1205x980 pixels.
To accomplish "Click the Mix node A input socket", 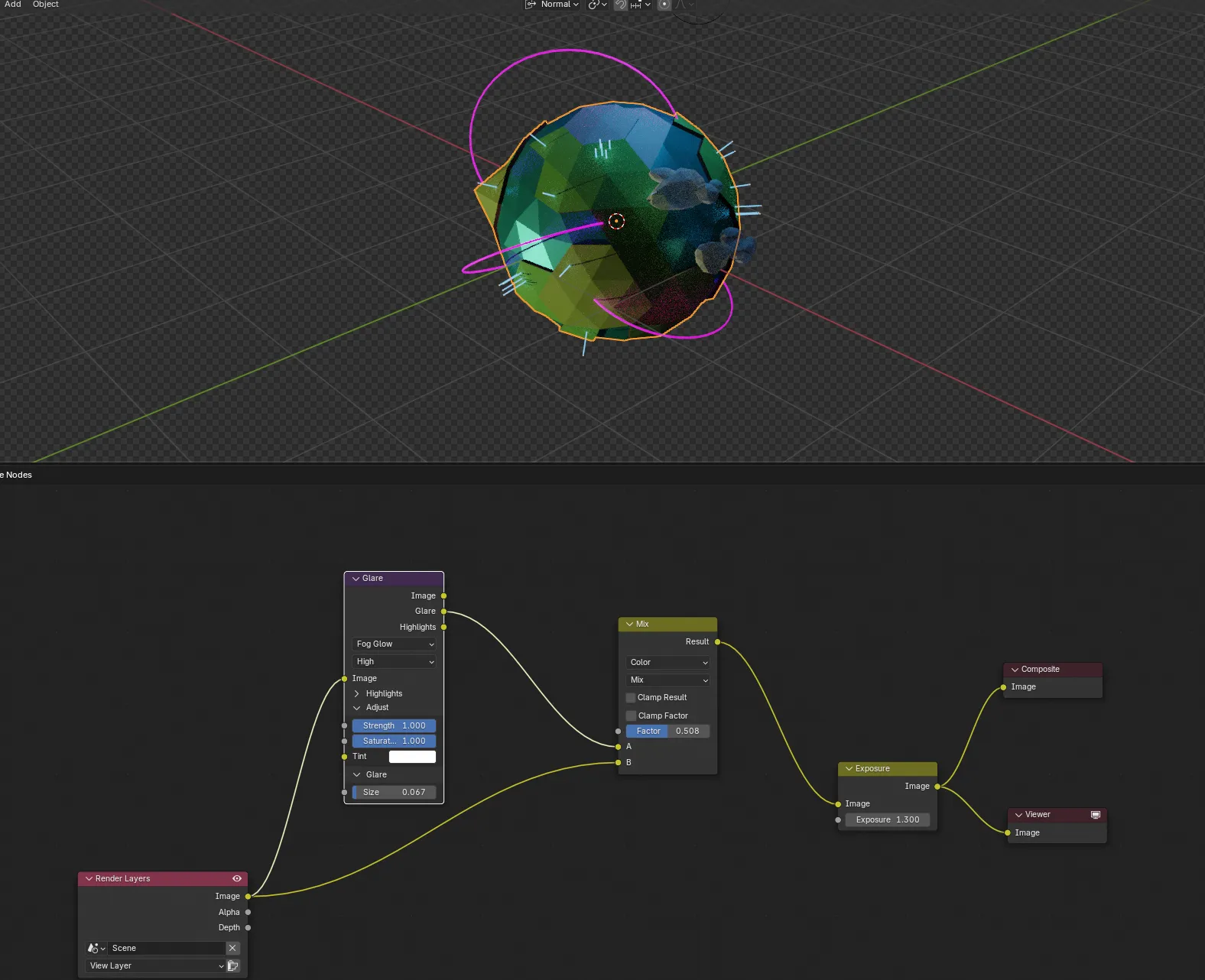I will (x=619, y=746).
